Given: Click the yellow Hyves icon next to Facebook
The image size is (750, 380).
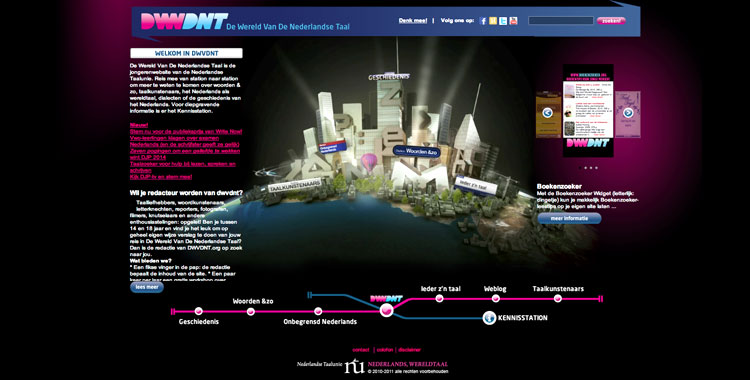Looking at the screenshot, I should pos(493,21).
